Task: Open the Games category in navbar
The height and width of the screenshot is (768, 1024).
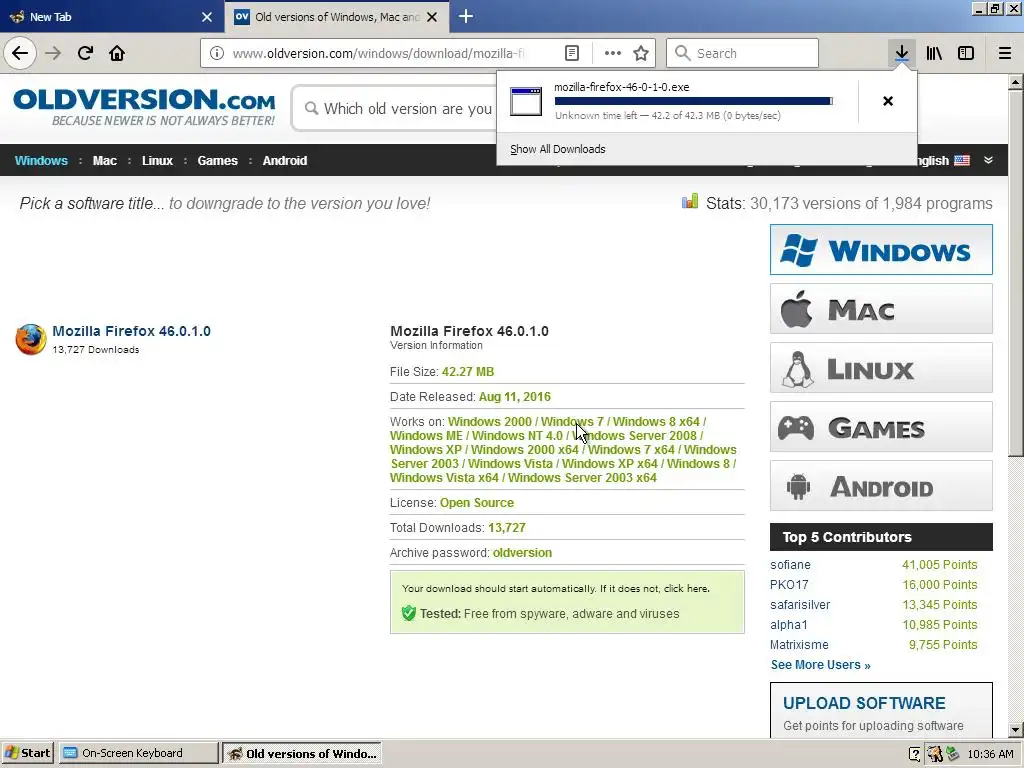Action: (217, 161)
